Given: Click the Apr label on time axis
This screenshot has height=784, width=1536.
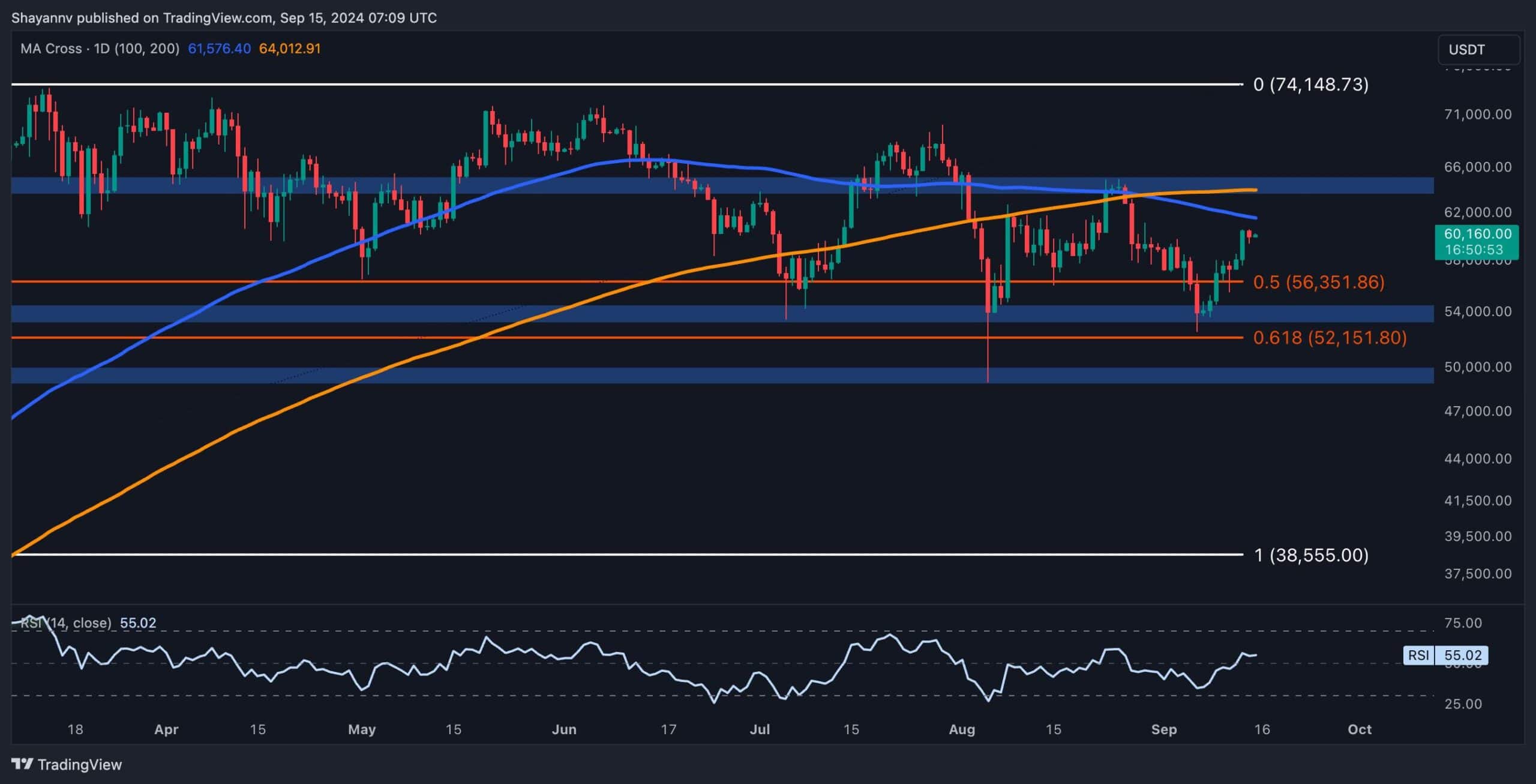Looking at the screenshot, I should tap(166, 729).
